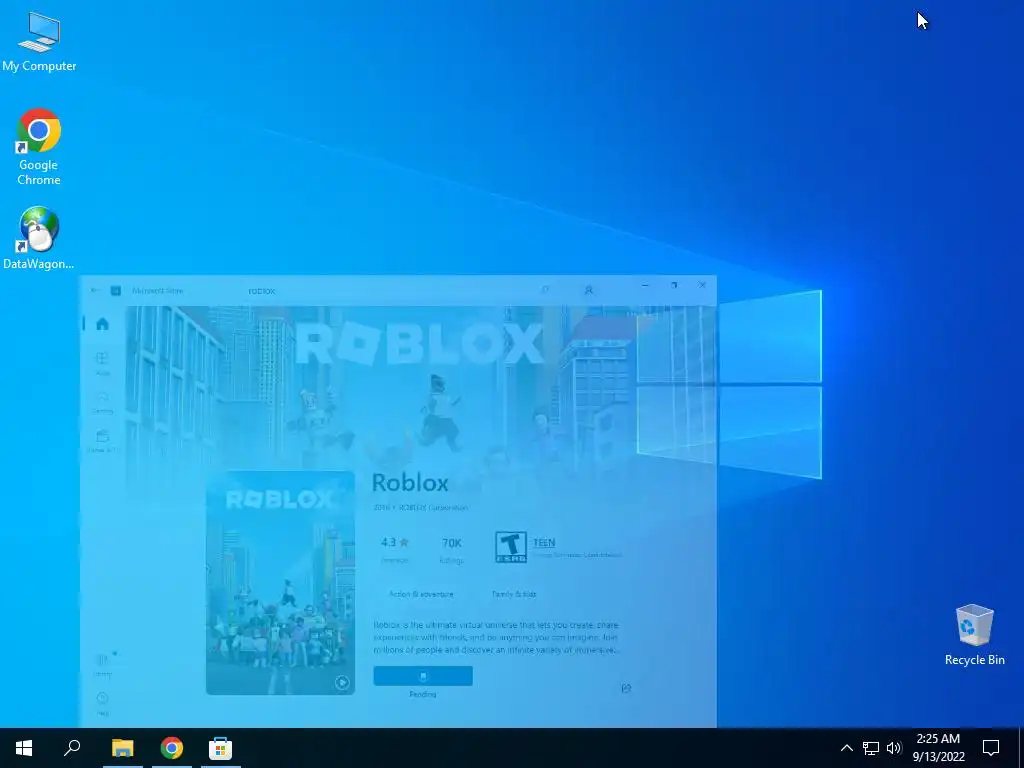Viewport: 1024px width, 768px height.
Task: Open Library in Store sidebar
Action: tap(103, 664)
